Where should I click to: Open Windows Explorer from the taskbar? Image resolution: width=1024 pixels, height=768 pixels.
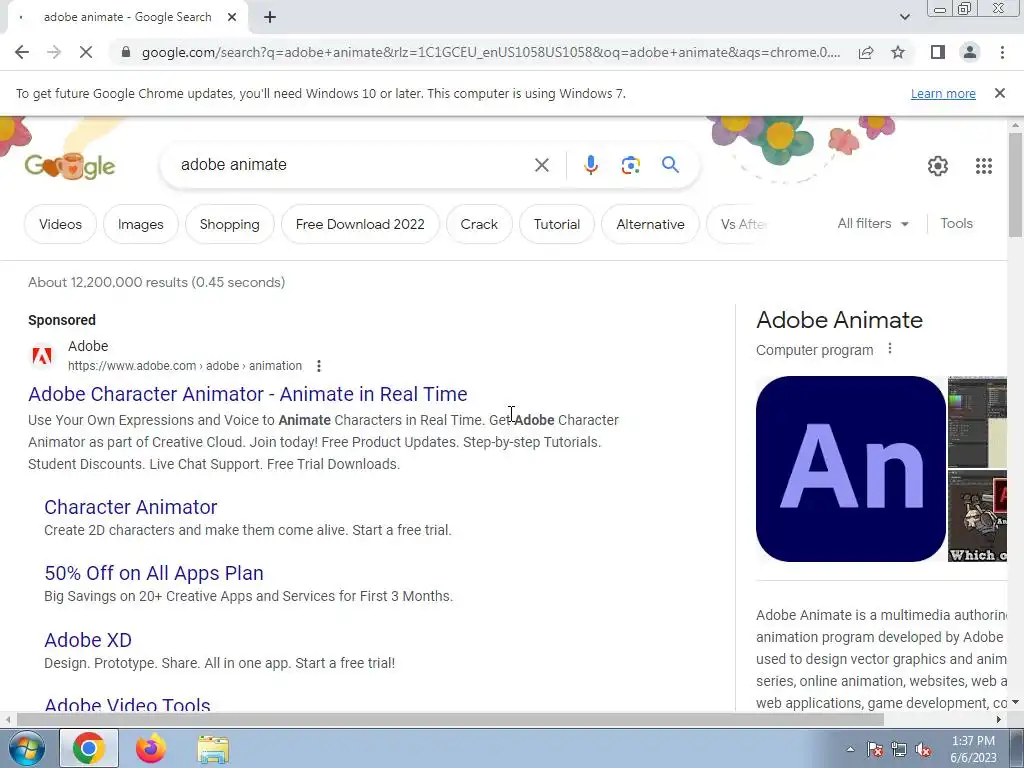tap(213, 749)
